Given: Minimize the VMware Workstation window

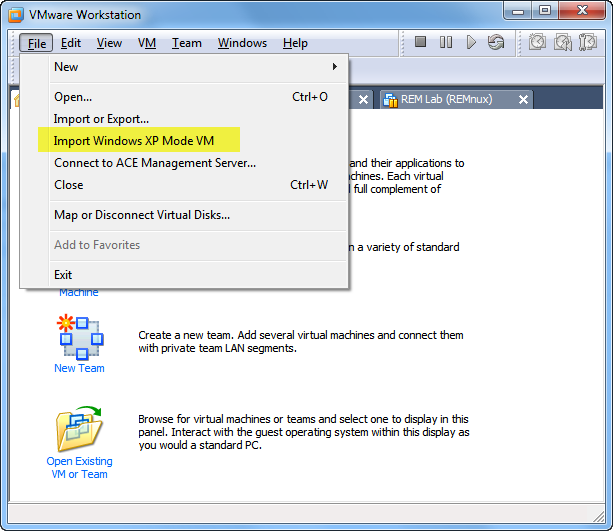Looking at the screenshot, I should click(x=518, y=11).
